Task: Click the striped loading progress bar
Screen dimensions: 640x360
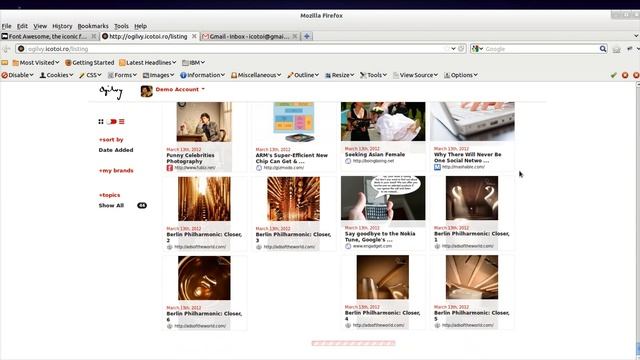Action: tap(353, 343)
